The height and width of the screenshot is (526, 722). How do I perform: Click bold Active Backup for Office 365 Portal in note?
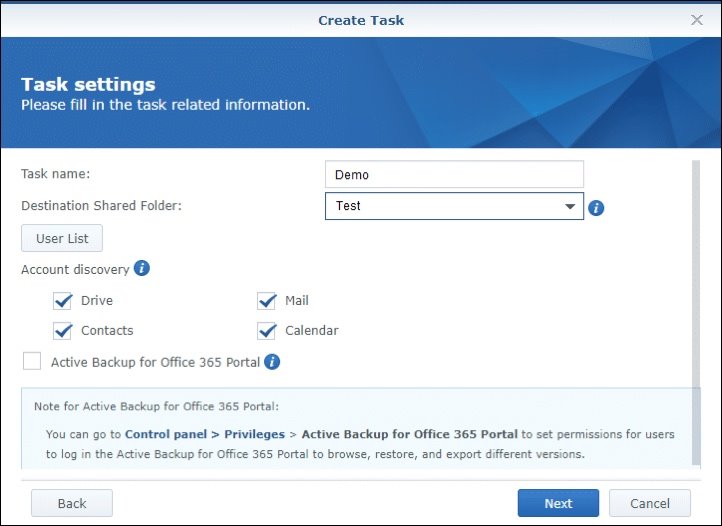click(409, 434)
